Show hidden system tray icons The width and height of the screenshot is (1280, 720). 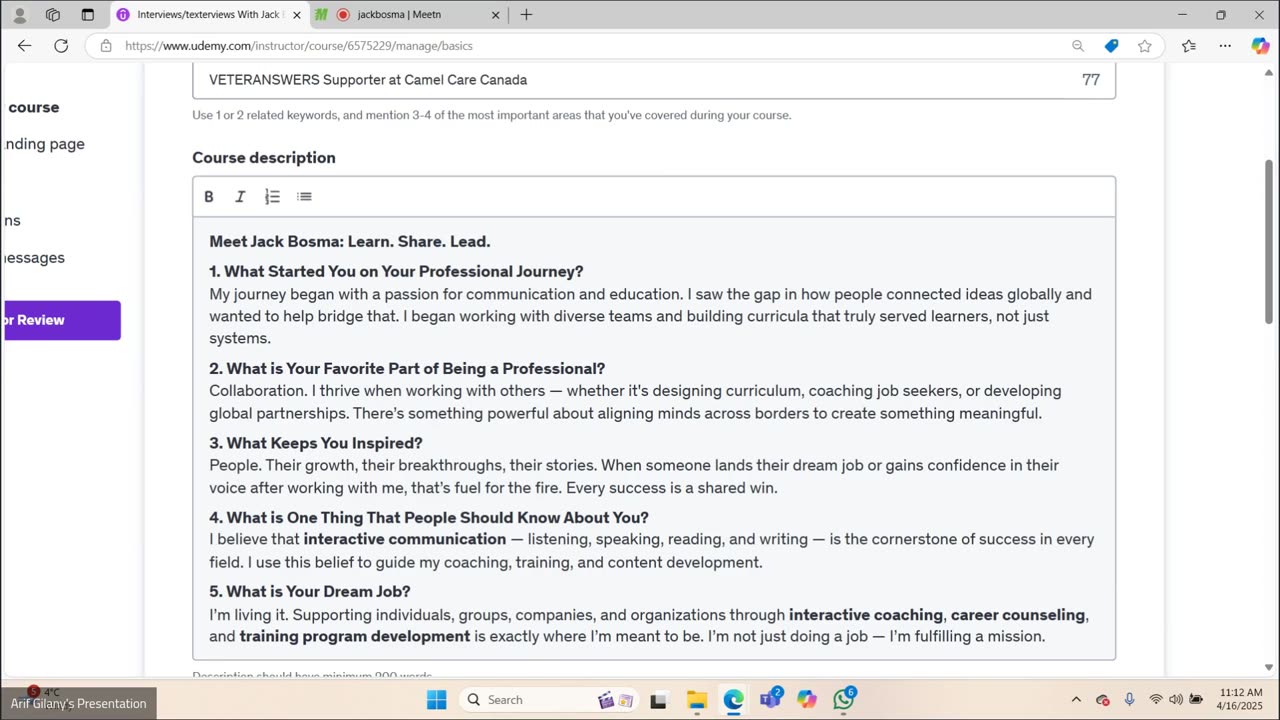pos(1076,700)
